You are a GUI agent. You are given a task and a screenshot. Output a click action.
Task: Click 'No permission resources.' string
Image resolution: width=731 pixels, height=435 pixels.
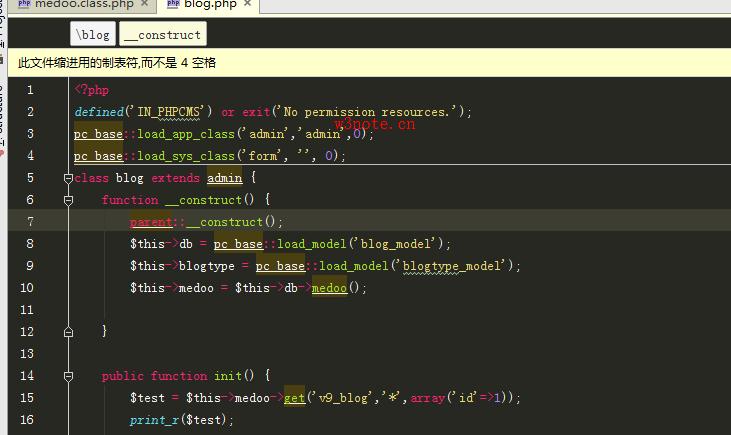tap(368, 112)
